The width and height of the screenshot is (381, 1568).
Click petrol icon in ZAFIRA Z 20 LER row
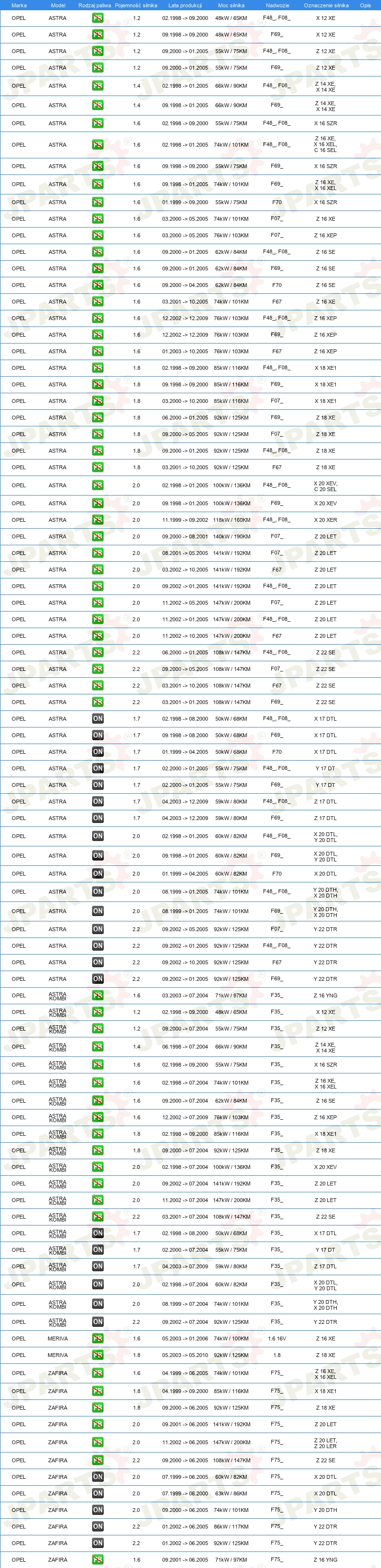pyautogui.click(x=97, y=1442)
